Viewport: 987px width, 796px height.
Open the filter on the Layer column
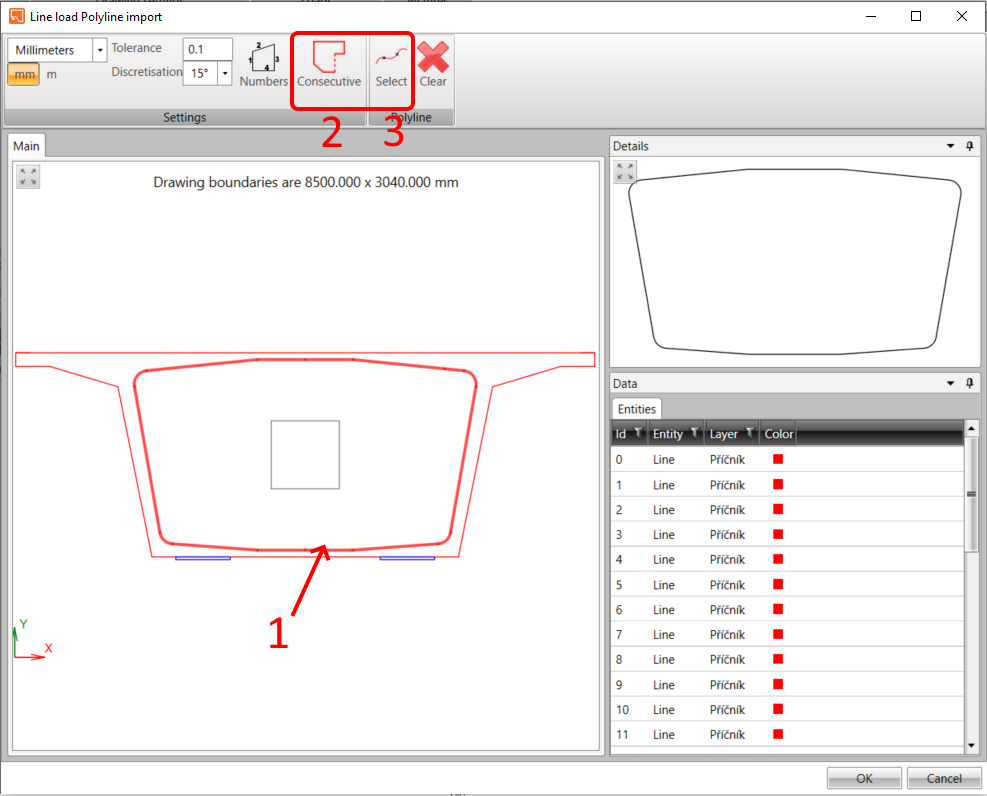[x=748, y=433]
